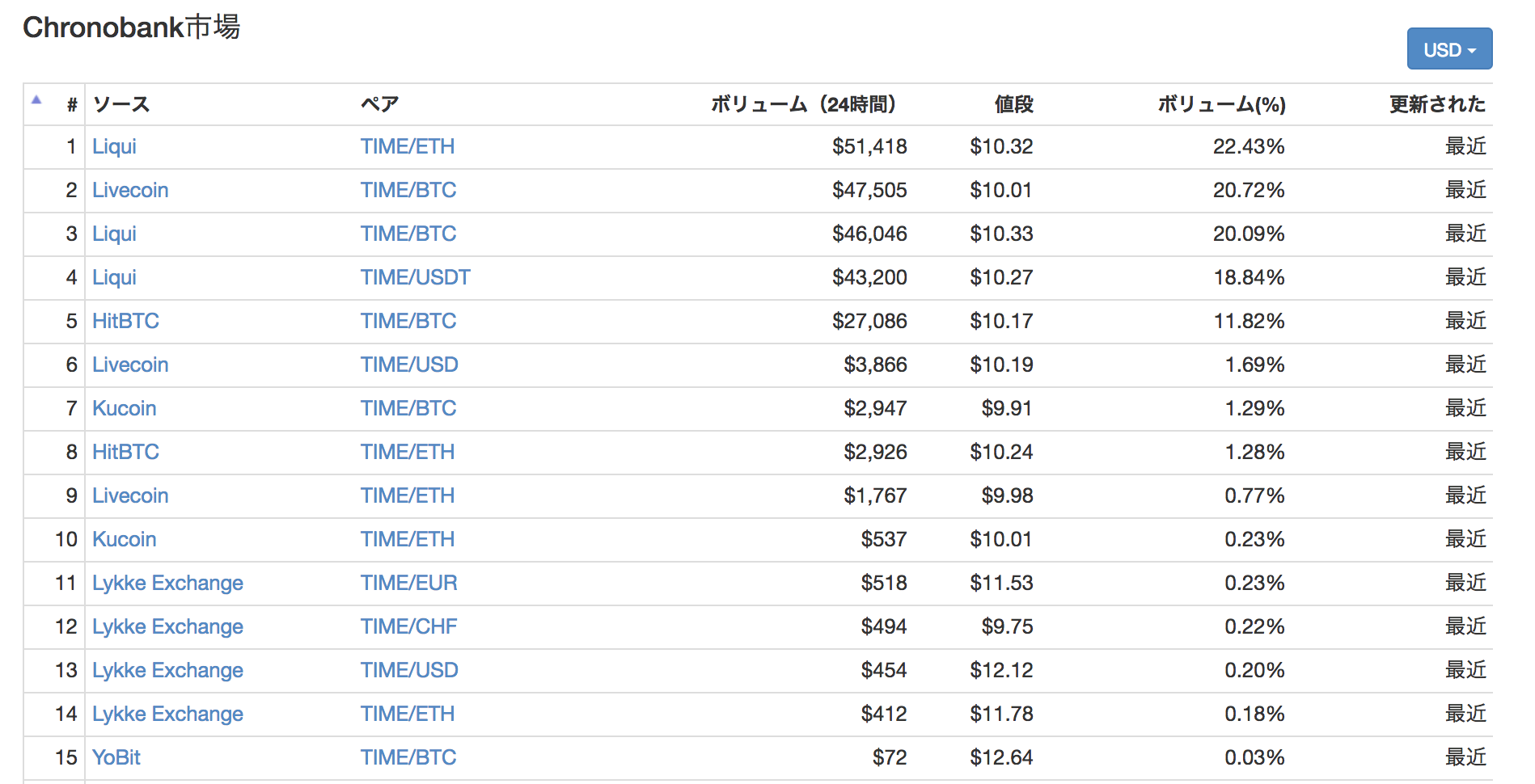The width and height of the screenshot is (1535, 784).
Task: Select the $9.91 price cell
Action: coord(1007,408)
